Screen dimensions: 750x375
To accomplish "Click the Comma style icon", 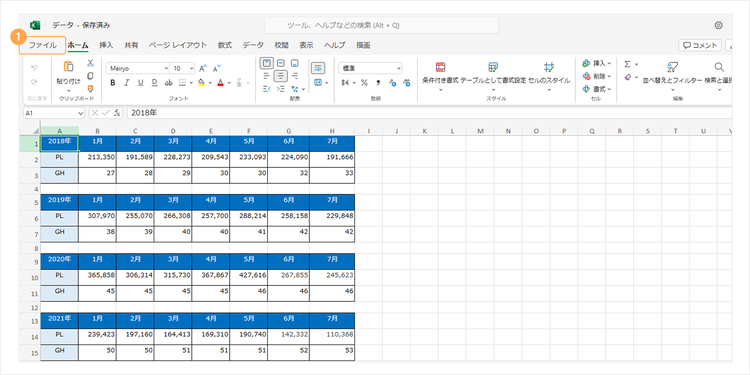I will (378, 83).
